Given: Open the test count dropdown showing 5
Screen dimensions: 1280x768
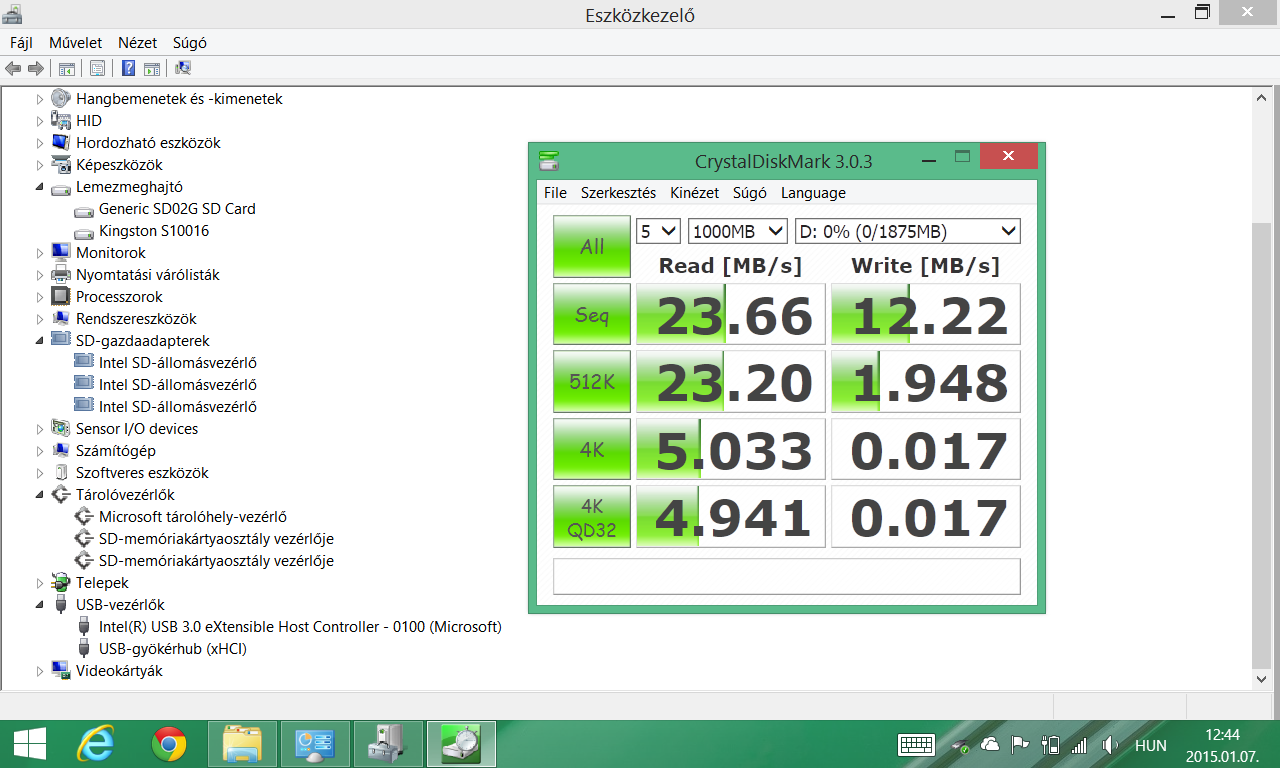Looking at the screenshot, I should (x=658, y=231).
